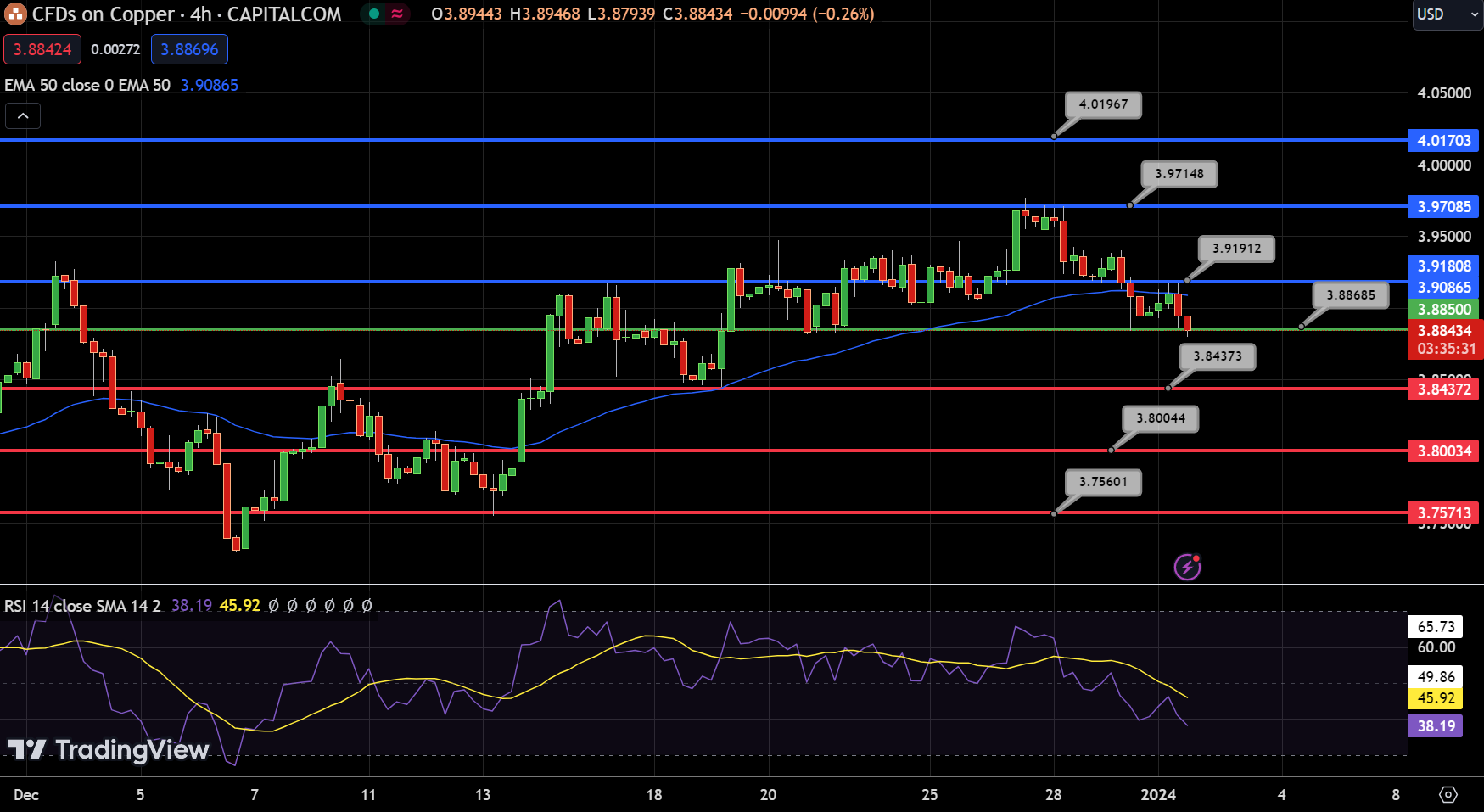Click the green market status dot
1484x812 pixels.
[373, 14]
